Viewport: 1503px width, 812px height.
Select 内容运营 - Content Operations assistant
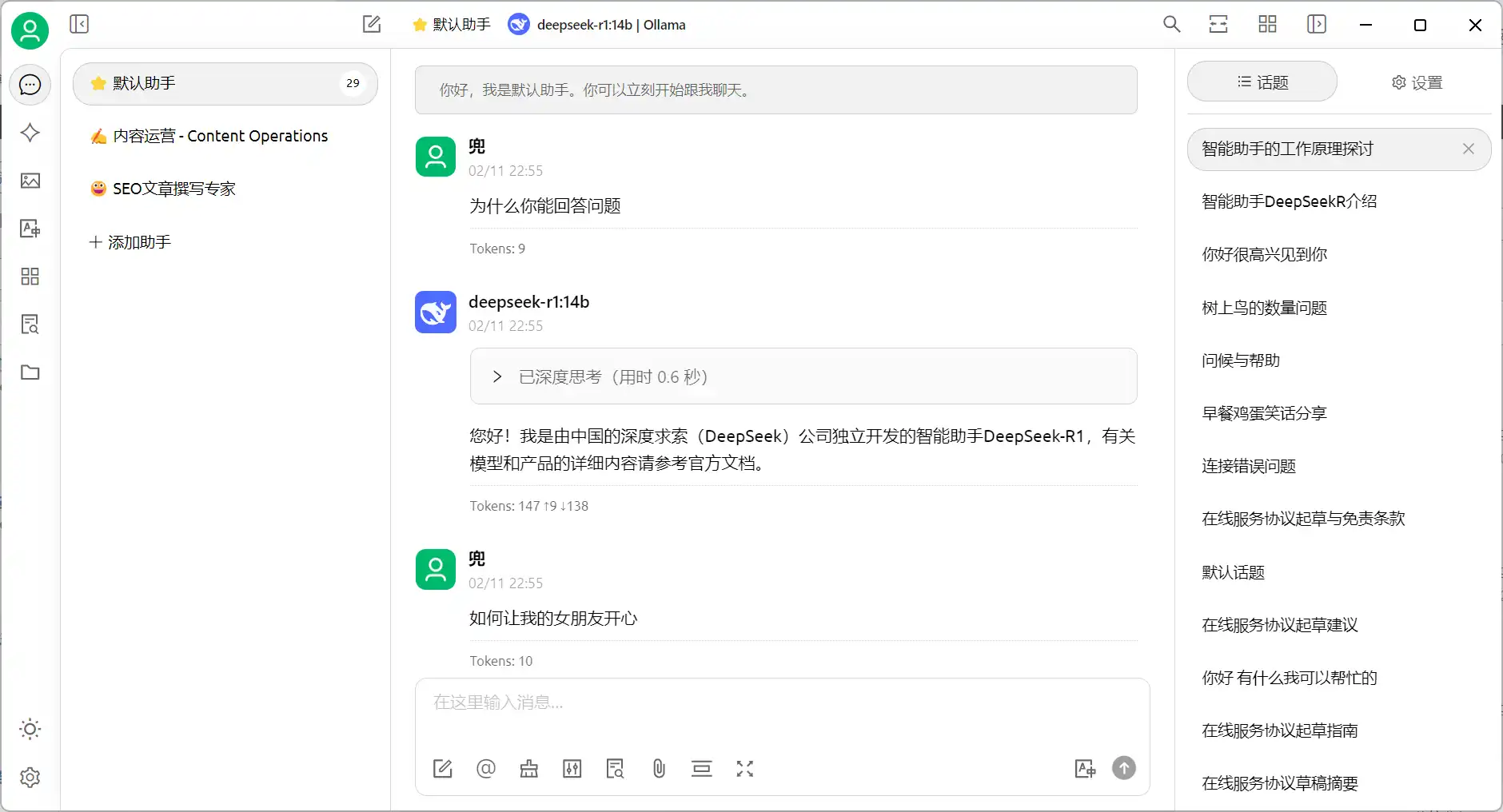pyautogui.click(x=225, y=136)
